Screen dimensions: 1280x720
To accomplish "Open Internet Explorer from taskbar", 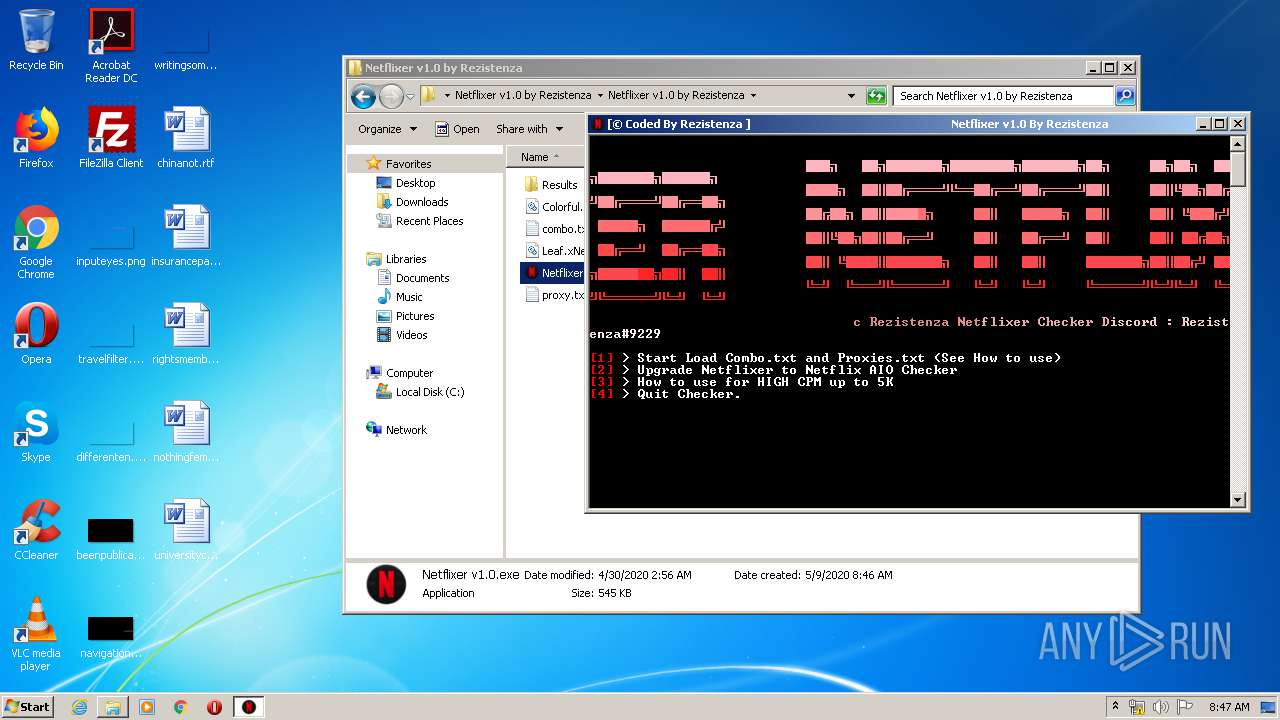I will [x=79, y=707].
